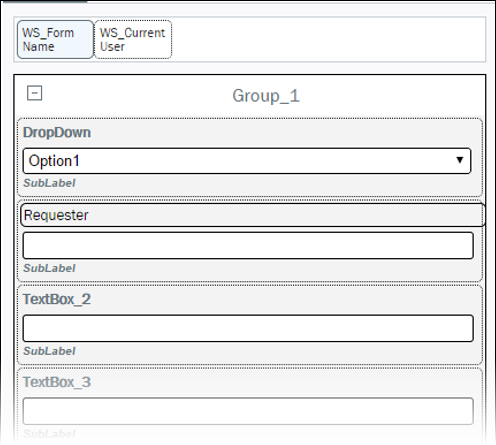Click the Option1 dropdown box
Image resolution: width=496 pixels, height=445 pixels.
click(x=247, y=161)
